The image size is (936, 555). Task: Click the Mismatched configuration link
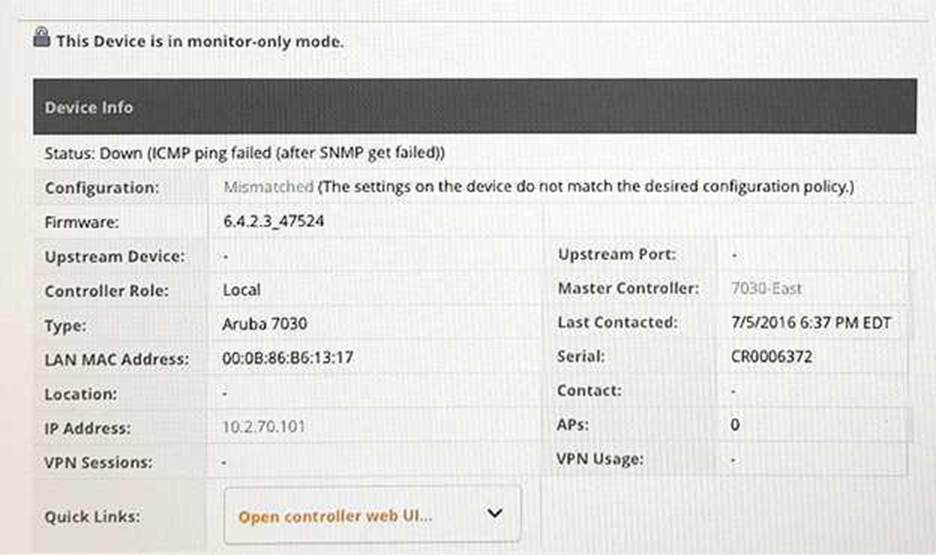tap(267, 187)
